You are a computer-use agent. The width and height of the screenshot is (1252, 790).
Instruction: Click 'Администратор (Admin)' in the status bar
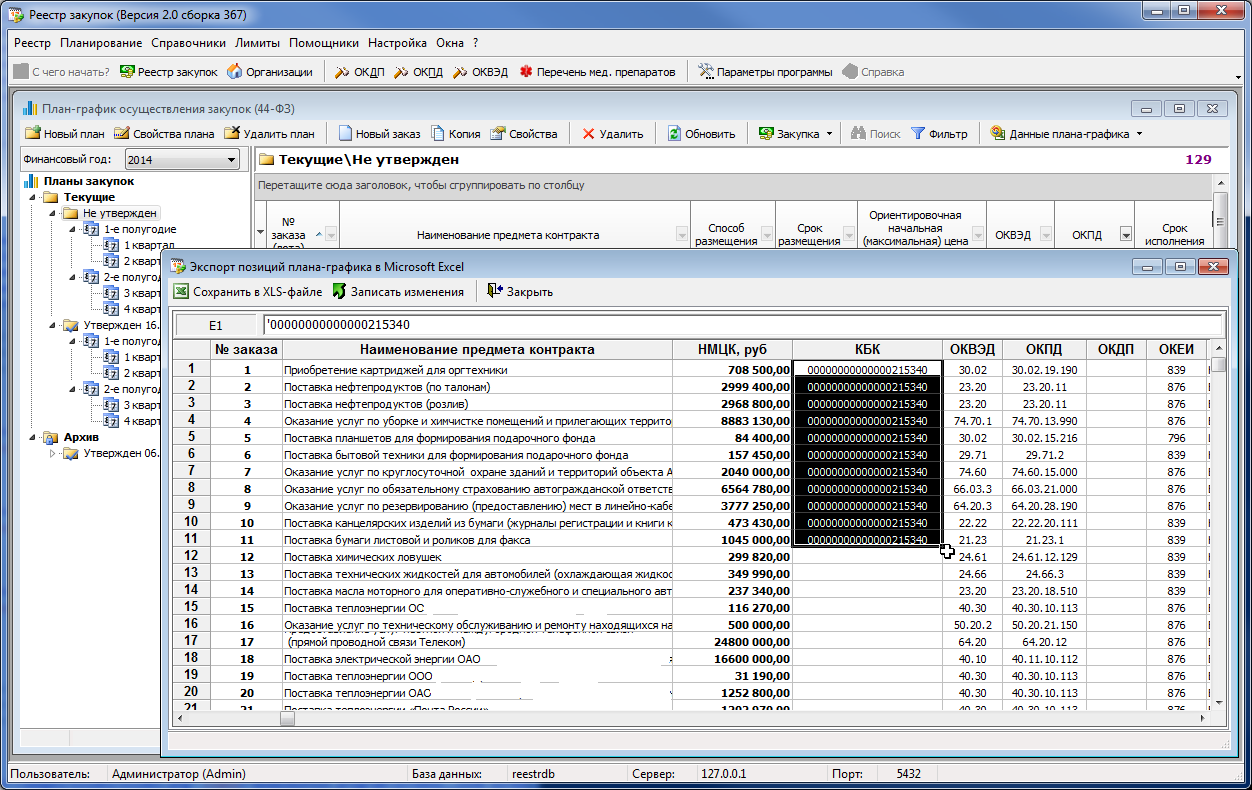(x=179, y=774)
